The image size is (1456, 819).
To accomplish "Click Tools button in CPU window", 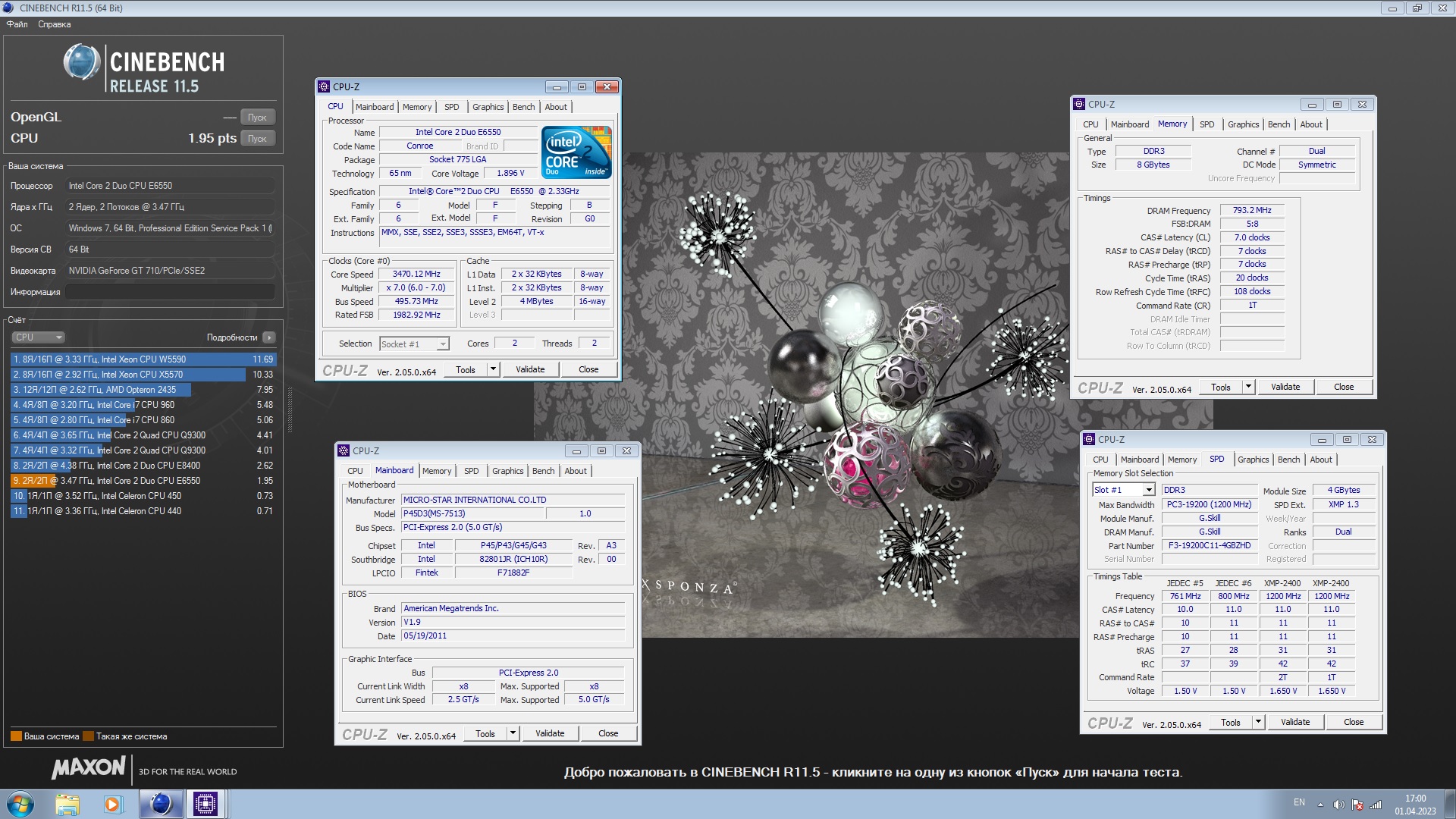I will pyautogui.click(x=466, y=369).
